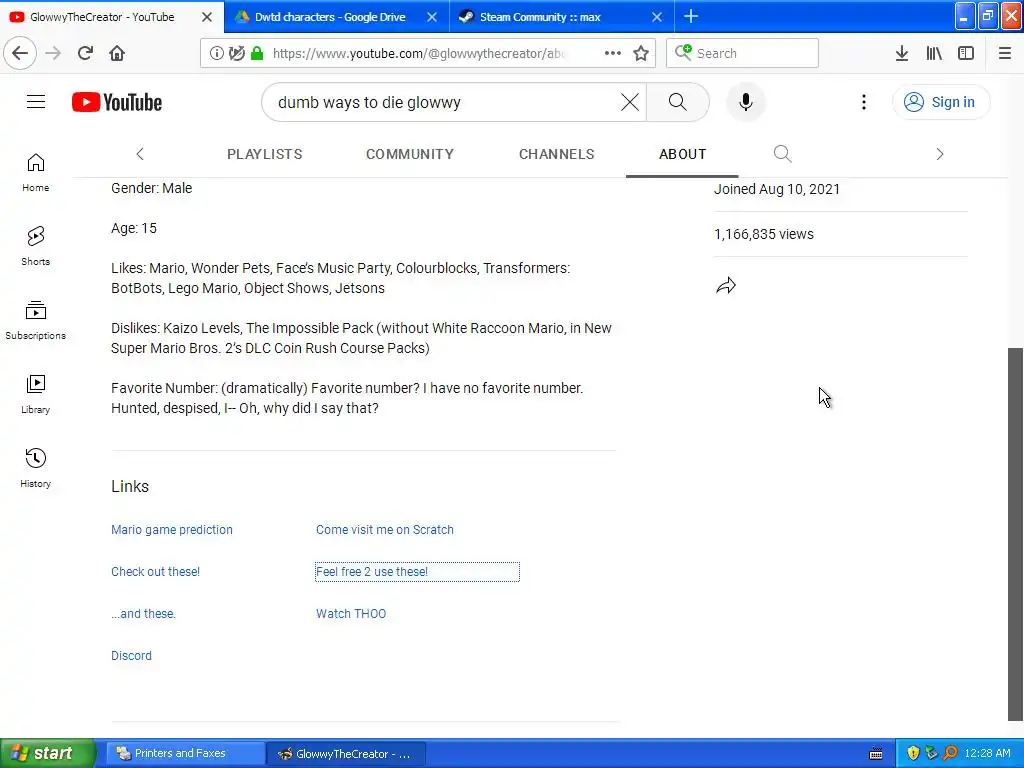Go to the YouTube logo home page
The image size is (1024, 768).
117,102
